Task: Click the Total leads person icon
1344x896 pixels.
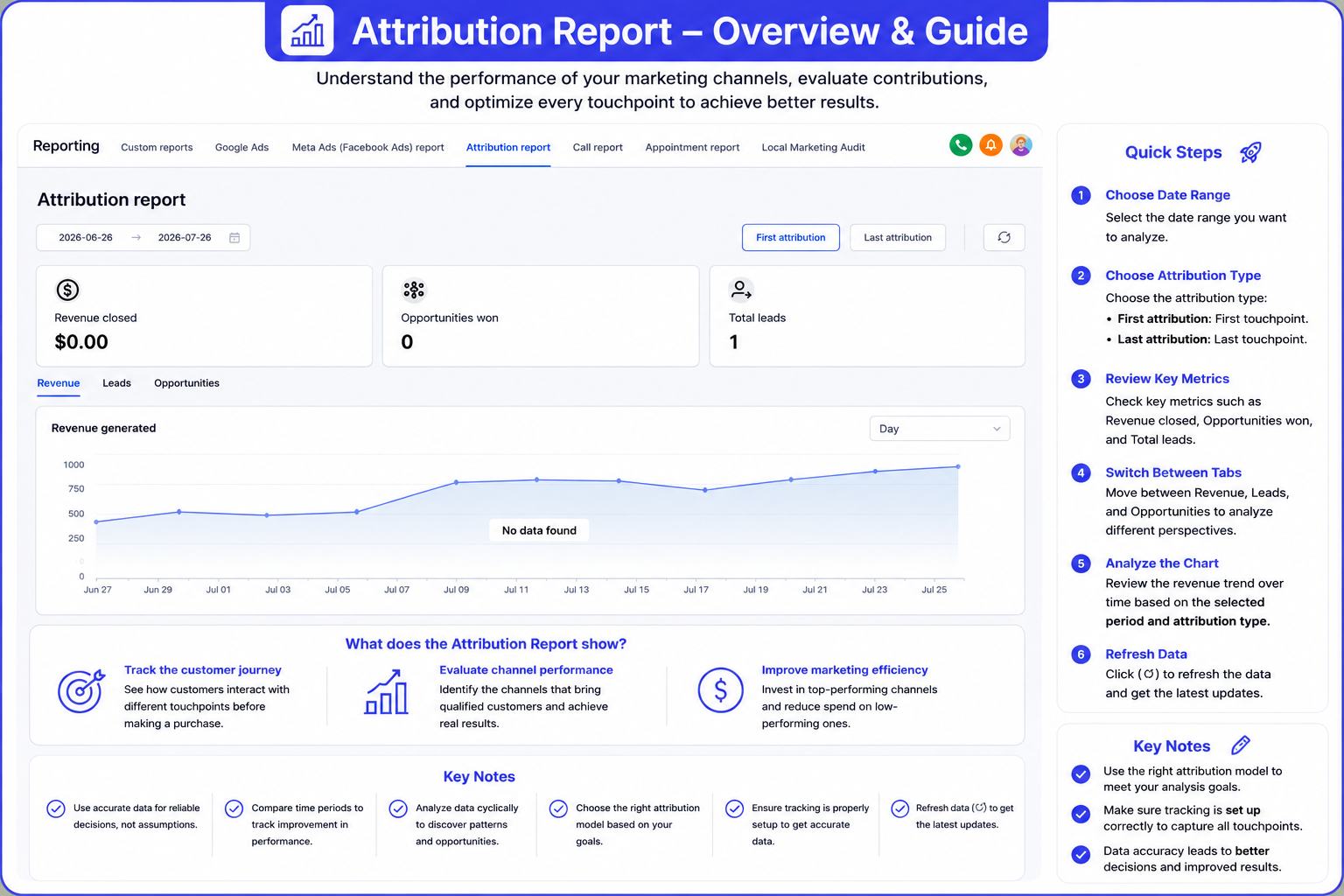Action: 741,290
